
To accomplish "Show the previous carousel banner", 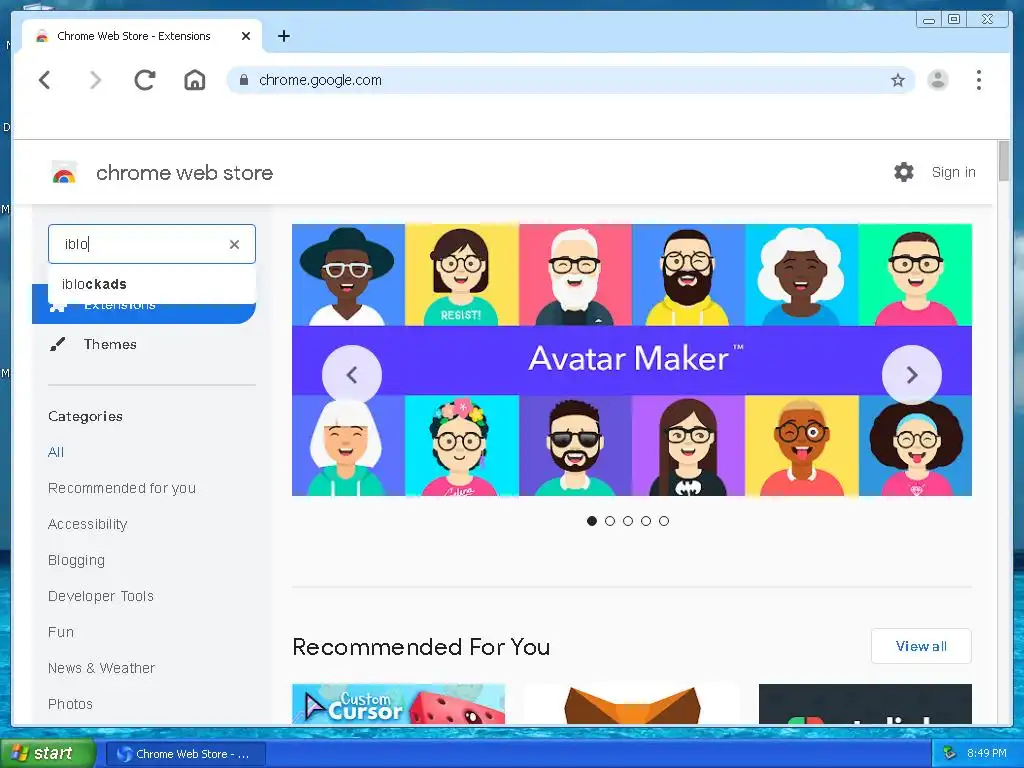I will click(352, 375).
